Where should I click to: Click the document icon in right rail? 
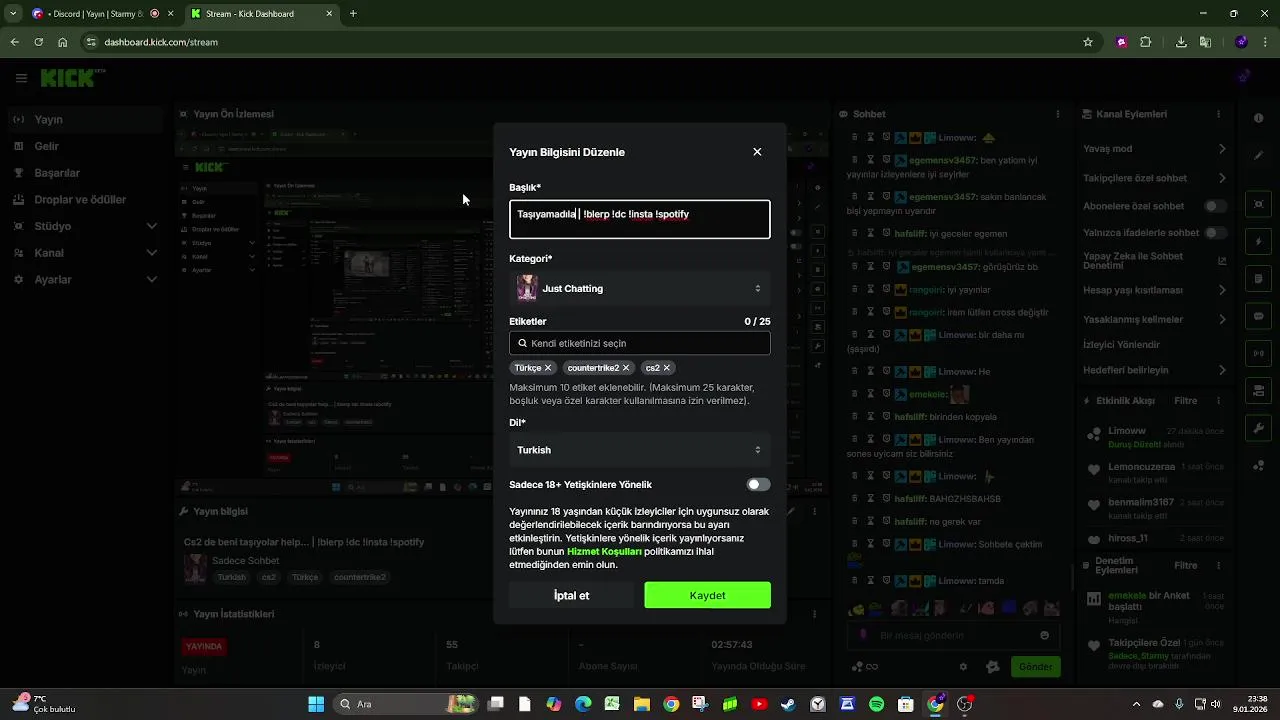pos(1259,278)
